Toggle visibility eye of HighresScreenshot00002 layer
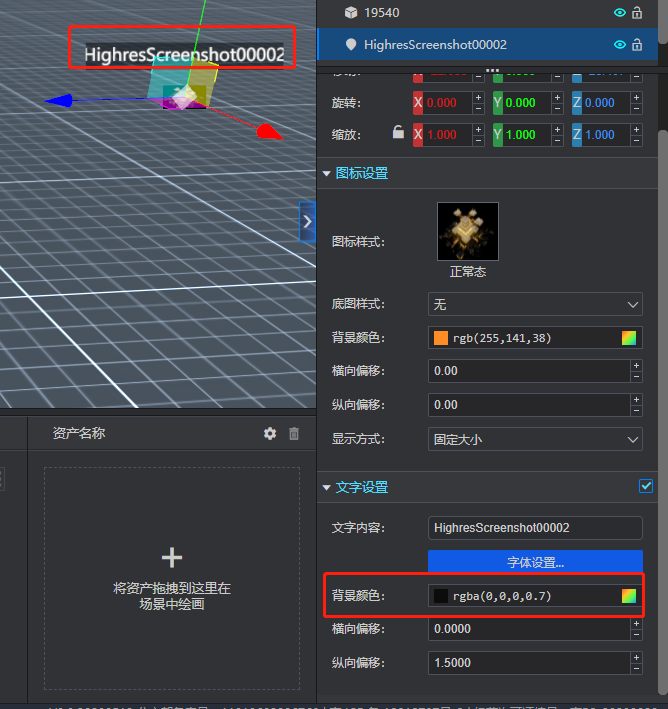This screenshot has width=668, height=709. 620,45
